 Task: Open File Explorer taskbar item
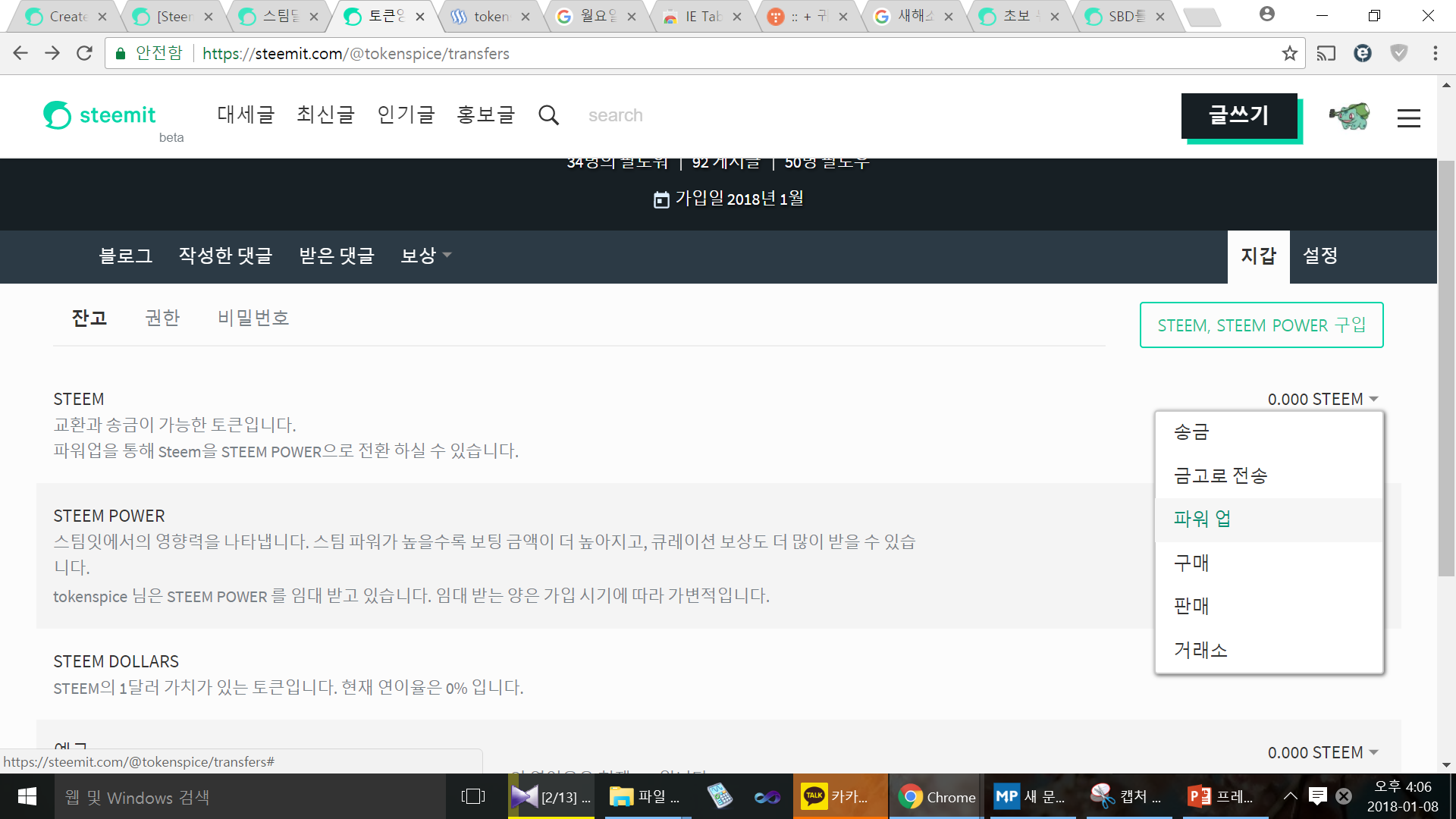[646, 796]
